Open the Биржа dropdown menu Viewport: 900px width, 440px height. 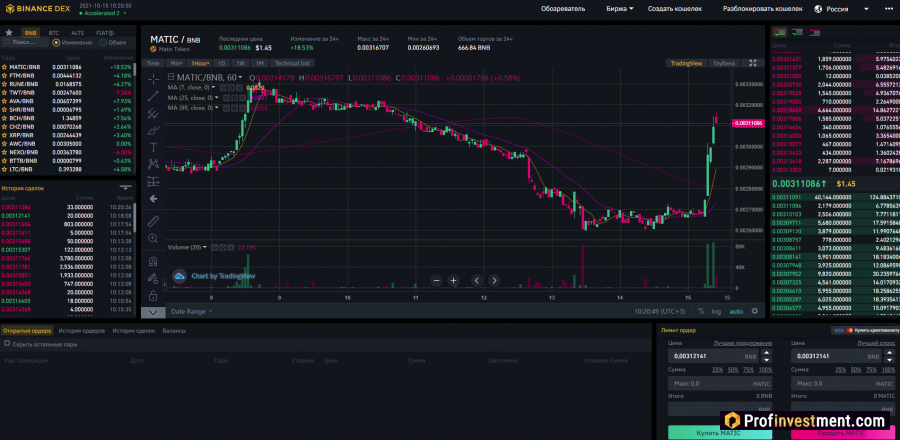(620, 9)
